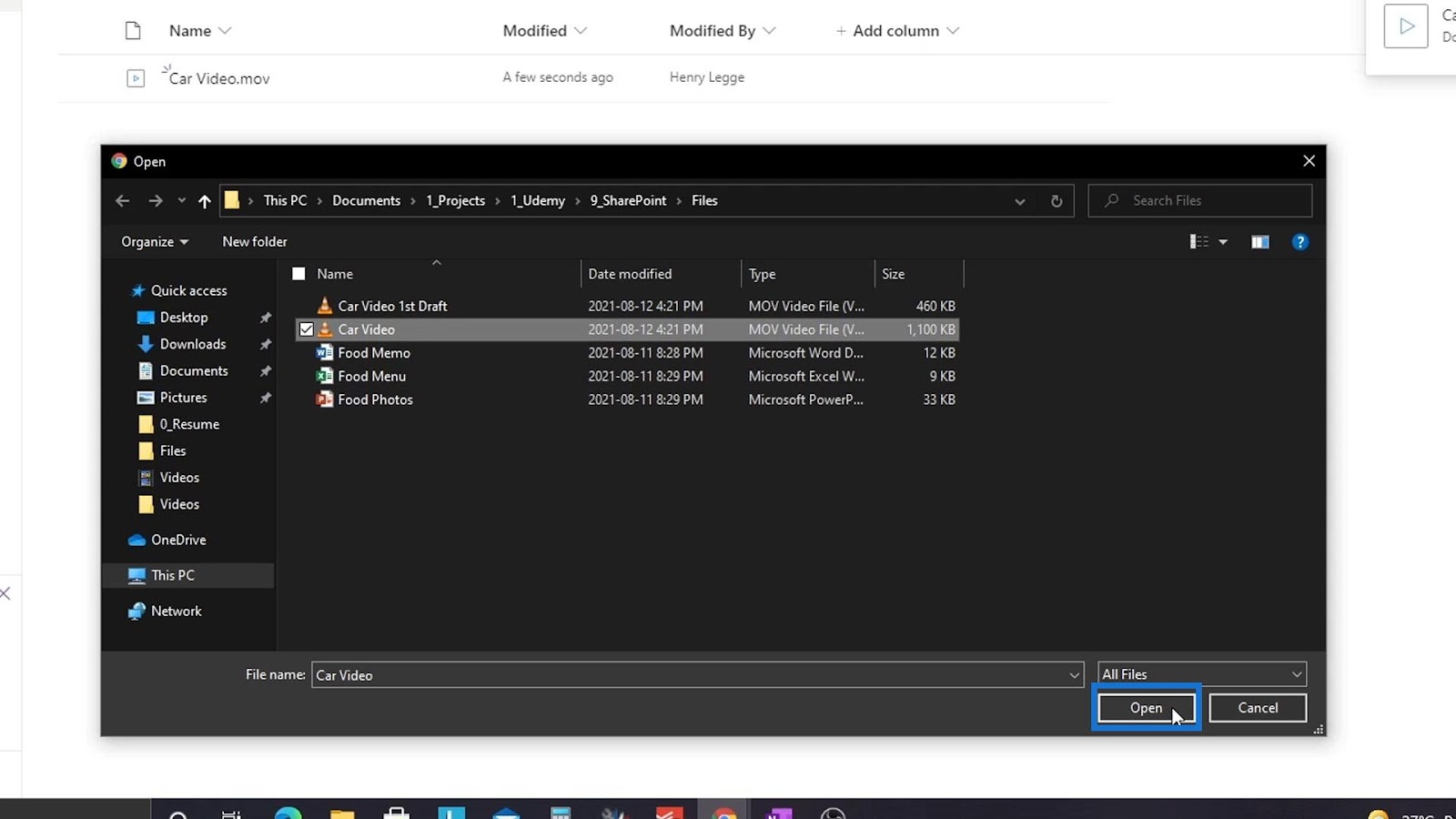The width and height of the screenshot is (1456, 819).
Task: Navigate to Documents in the breadcrumb
Action: pos(366,201)
